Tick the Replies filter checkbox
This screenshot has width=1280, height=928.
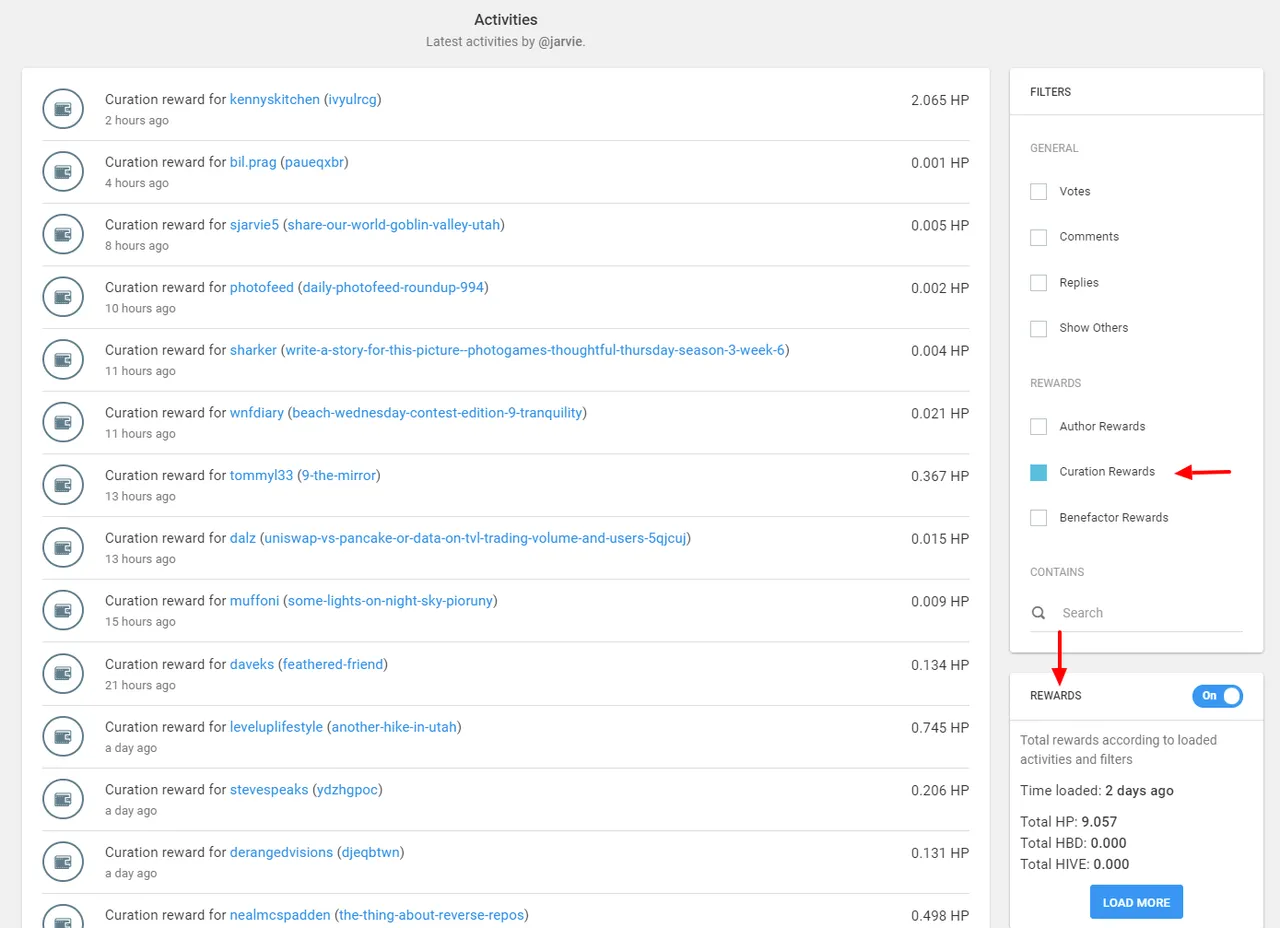pos(1039,283)
